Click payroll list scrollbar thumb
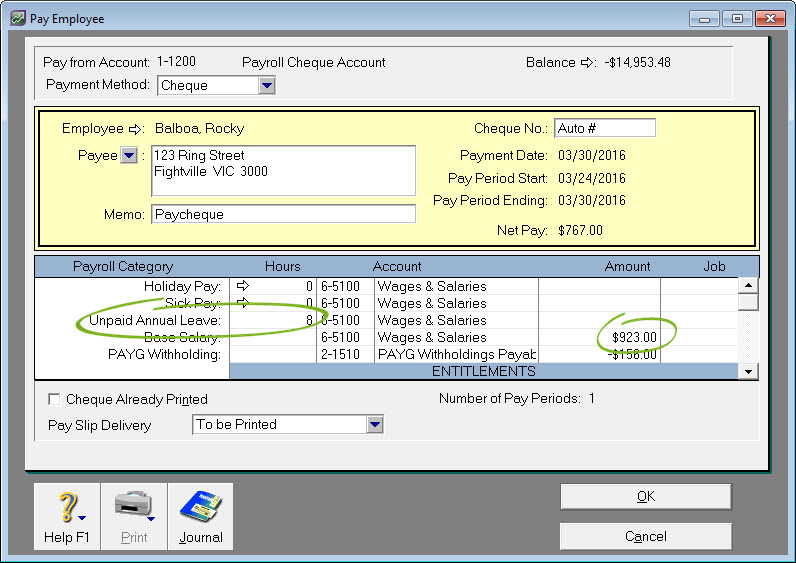This screenshot has height=563, width=796. pos(748,302)
